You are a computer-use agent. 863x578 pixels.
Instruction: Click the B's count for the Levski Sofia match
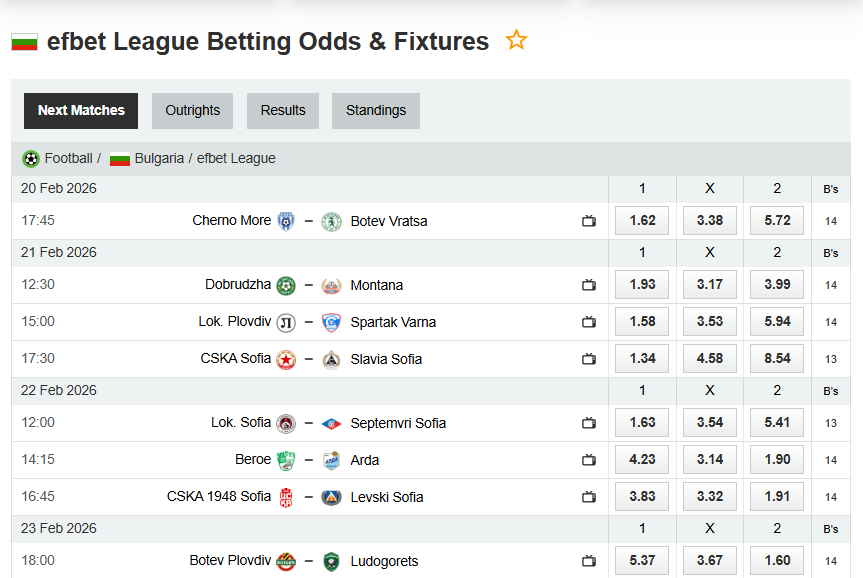click(x=830, y=497)
